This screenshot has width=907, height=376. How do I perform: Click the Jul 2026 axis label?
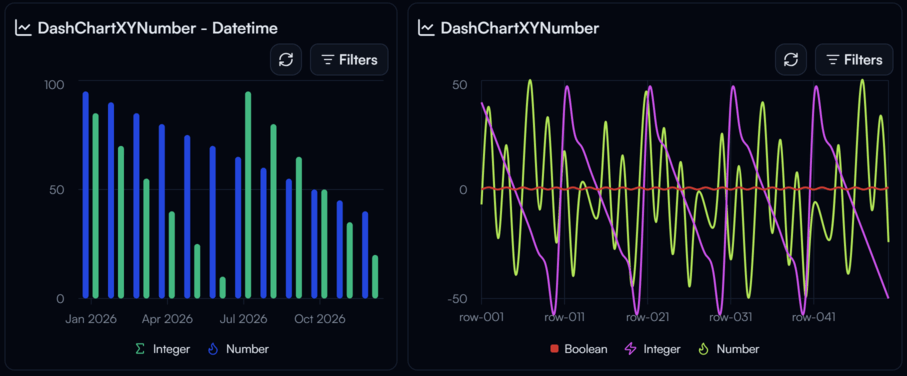[x=244, y=319]
